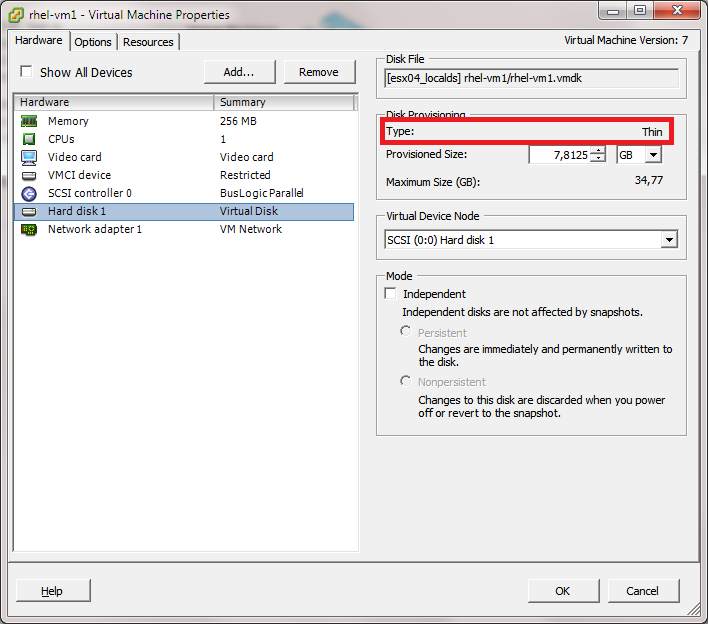
Task: Check the Independent mode checkbox
Action: pyautogui.click(x=391, y=294)
